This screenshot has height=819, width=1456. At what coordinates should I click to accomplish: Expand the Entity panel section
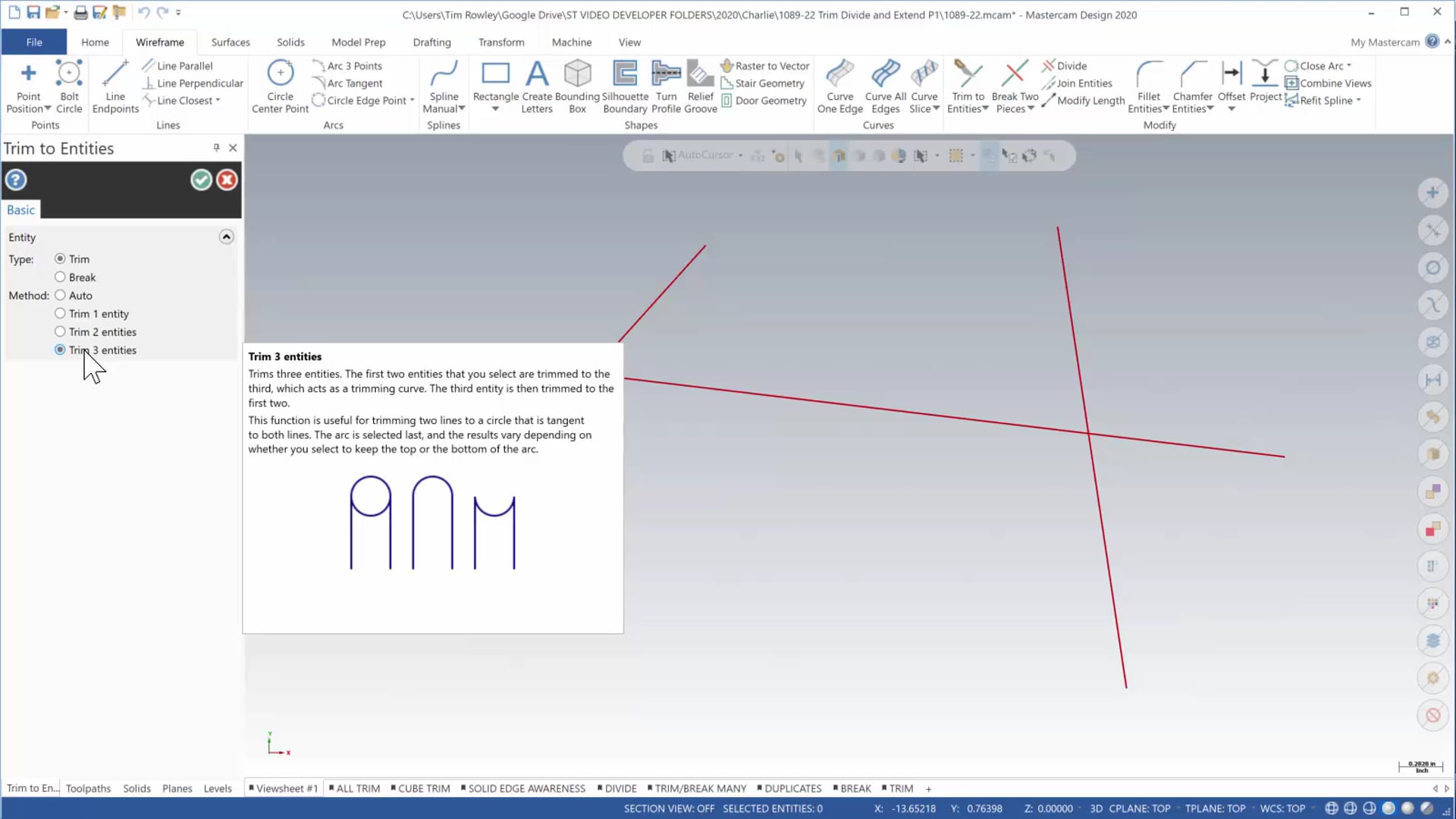pos(226,237)
